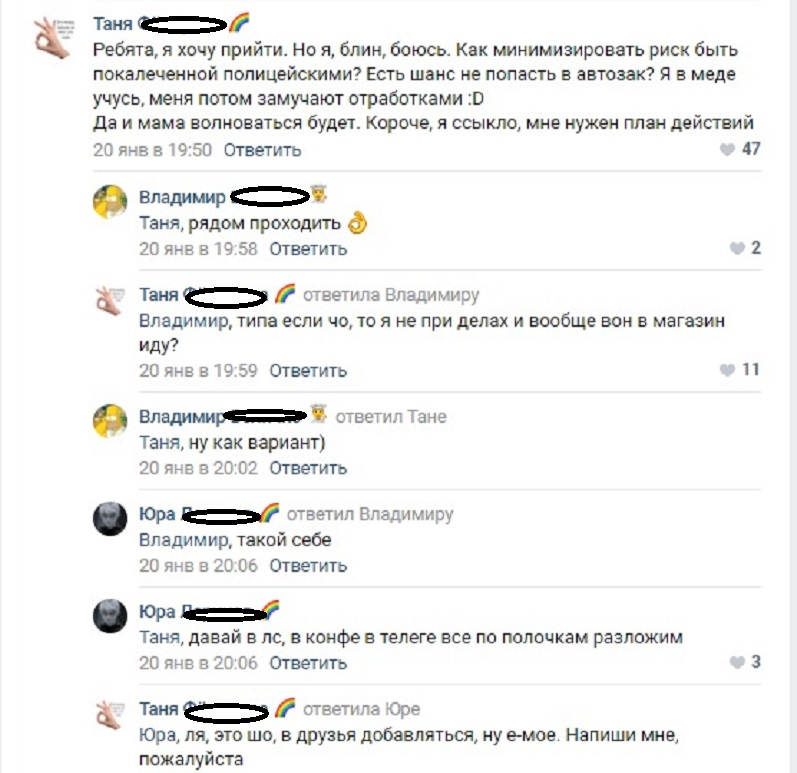This screenshot has height=773, width=797.
Task: Reply to Yura's telegram conference comment
Action: 308,663
